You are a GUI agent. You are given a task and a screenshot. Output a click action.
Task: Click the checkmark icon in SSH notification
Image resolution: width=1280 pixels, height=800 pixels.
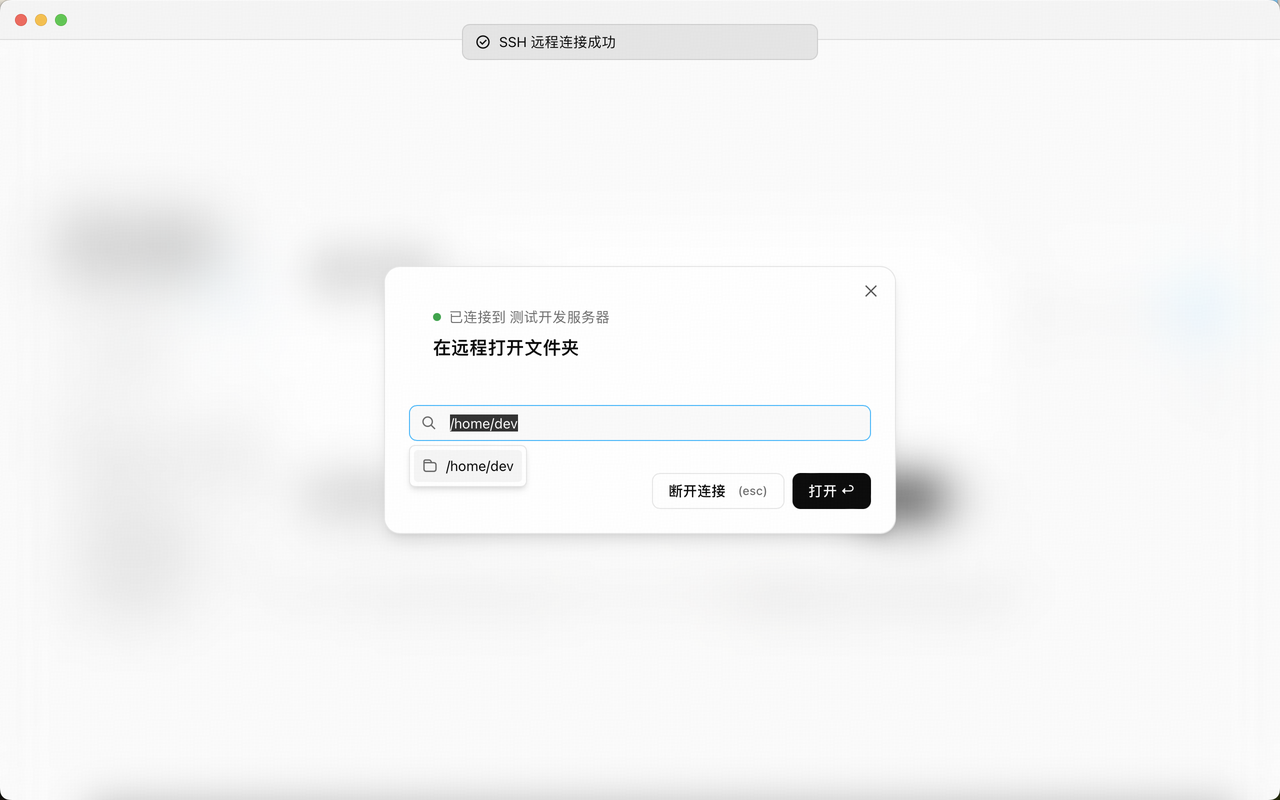[x=483, y=42]
